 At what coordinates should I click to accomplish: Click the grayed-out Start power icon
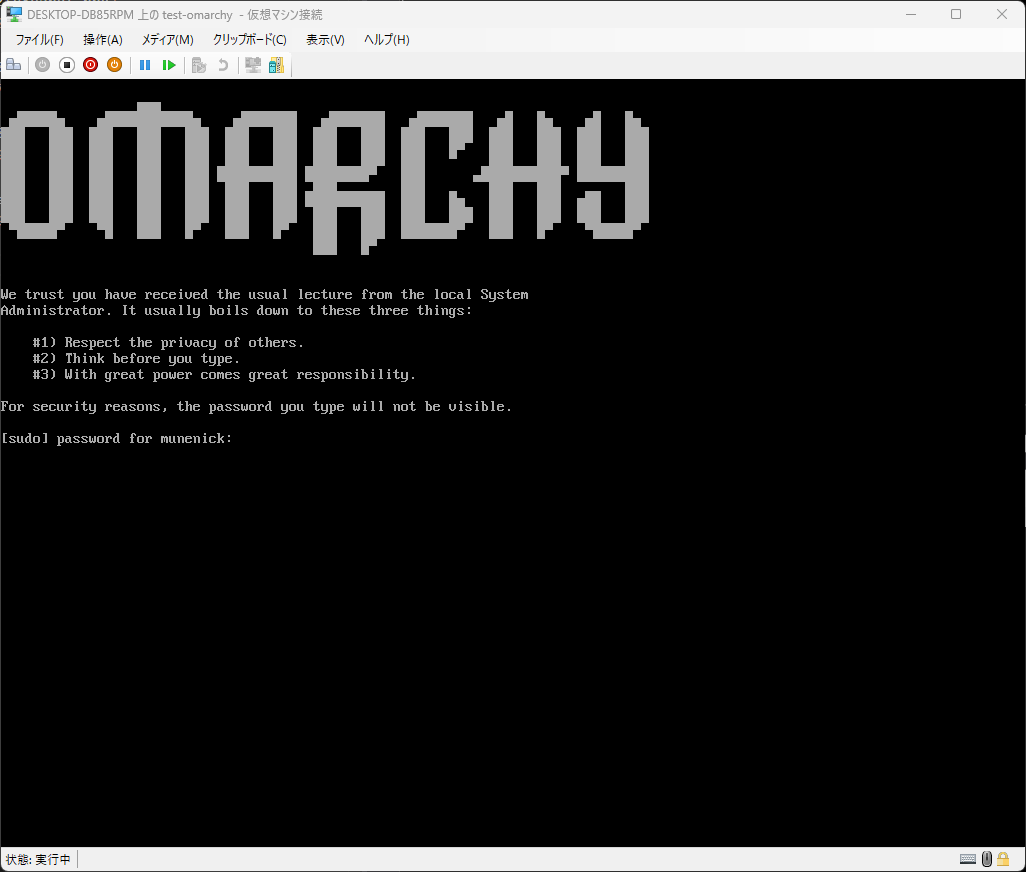pos(43,65)
